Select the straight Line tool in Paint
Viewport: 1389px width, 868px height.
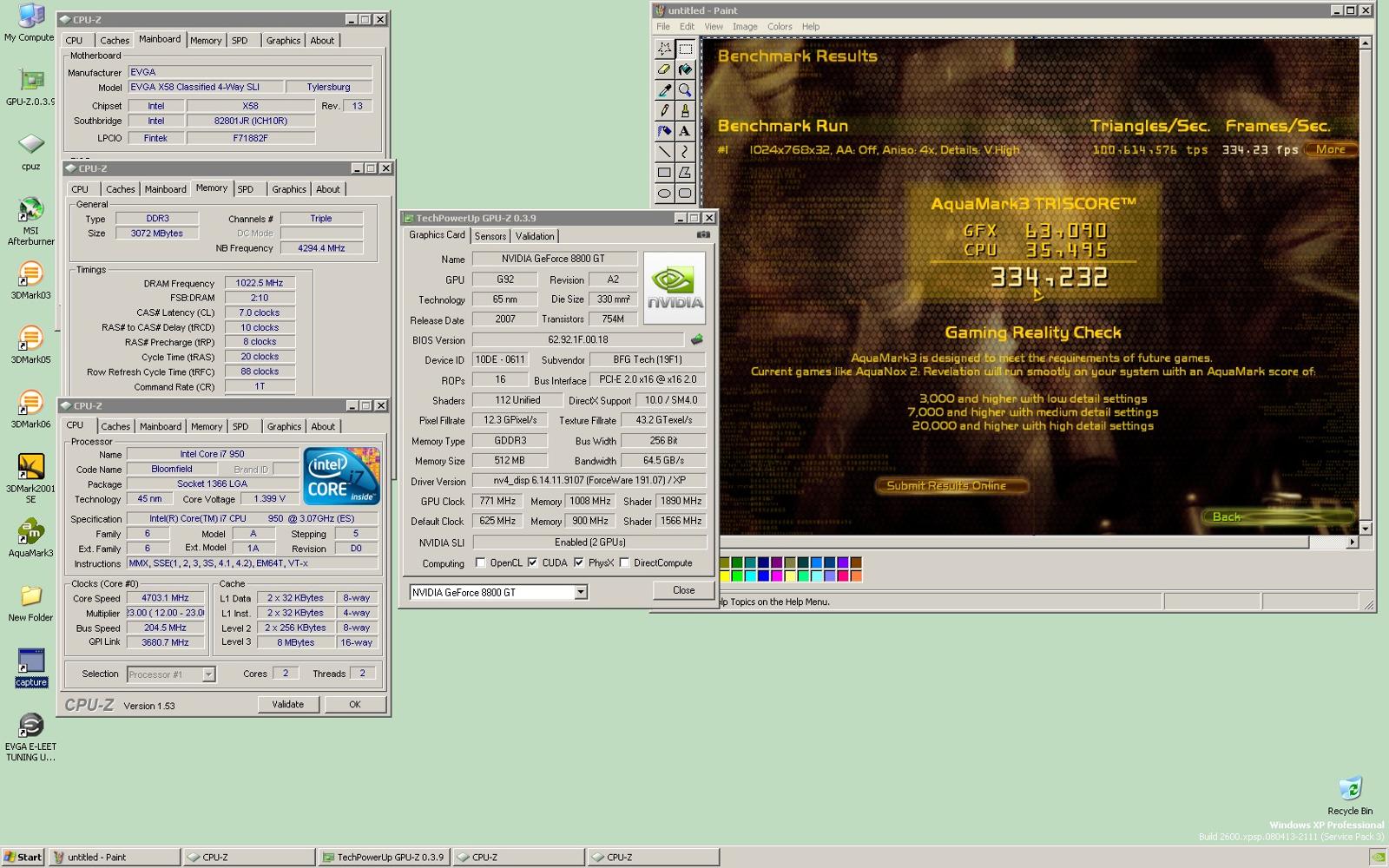pyautogui.click(x=664, y=152)
